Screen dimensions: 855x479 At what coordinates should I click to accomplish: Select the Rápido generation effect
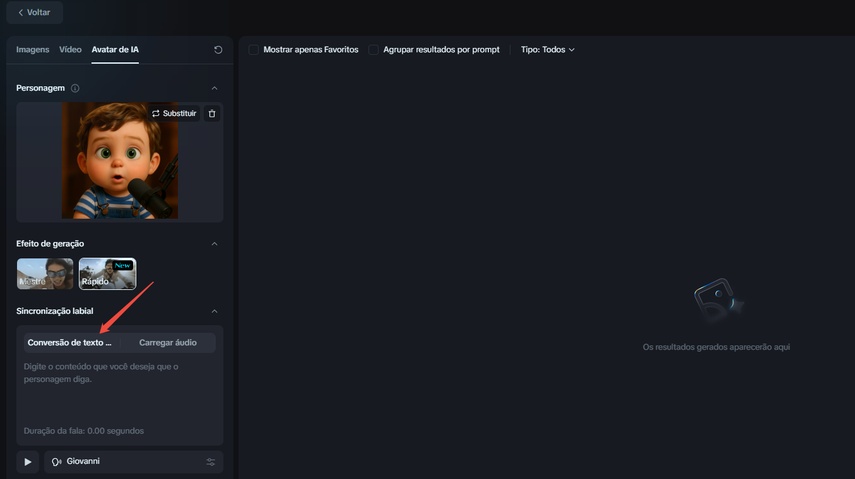coord(107,273)
